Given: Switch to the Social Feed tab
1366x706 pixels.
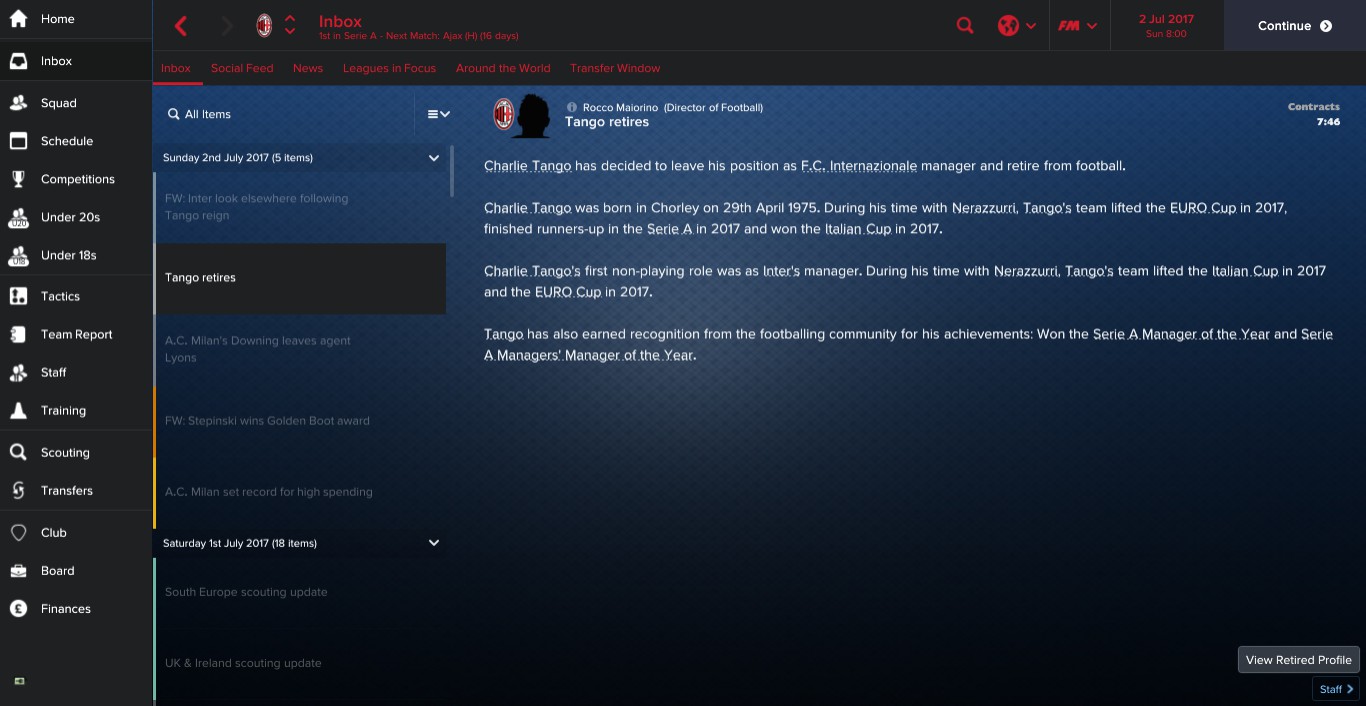Looking at the screenshot, I should coord(242,68).
